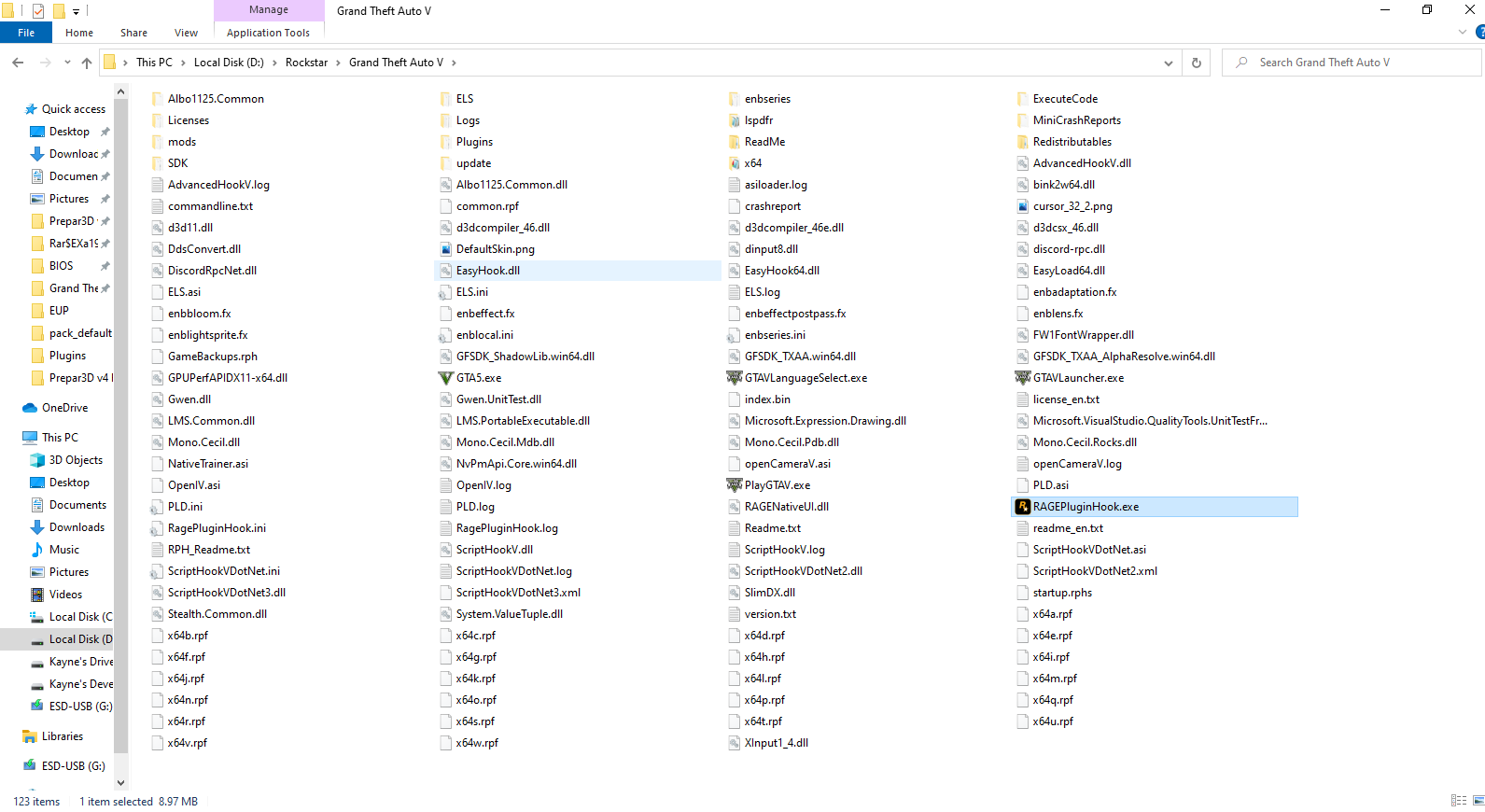Open the View ribbon tab
1485x812 pixels.
pos(186,33)
